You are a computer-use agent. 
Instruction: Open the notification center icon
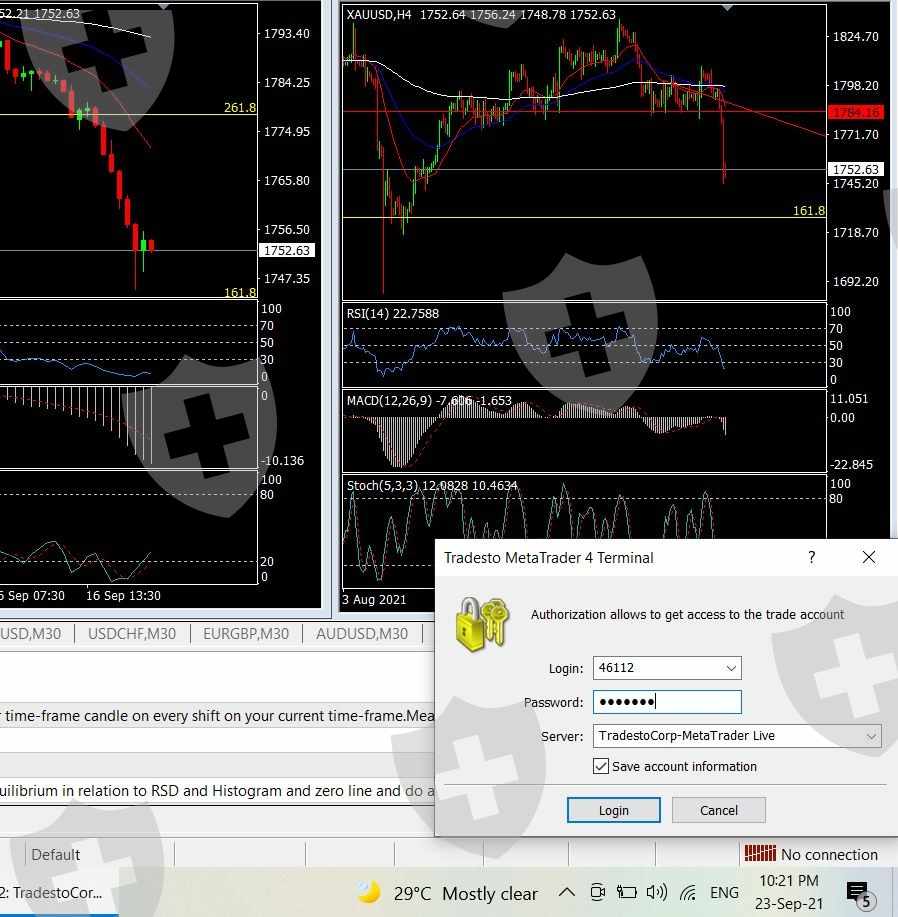click(859, 895)
